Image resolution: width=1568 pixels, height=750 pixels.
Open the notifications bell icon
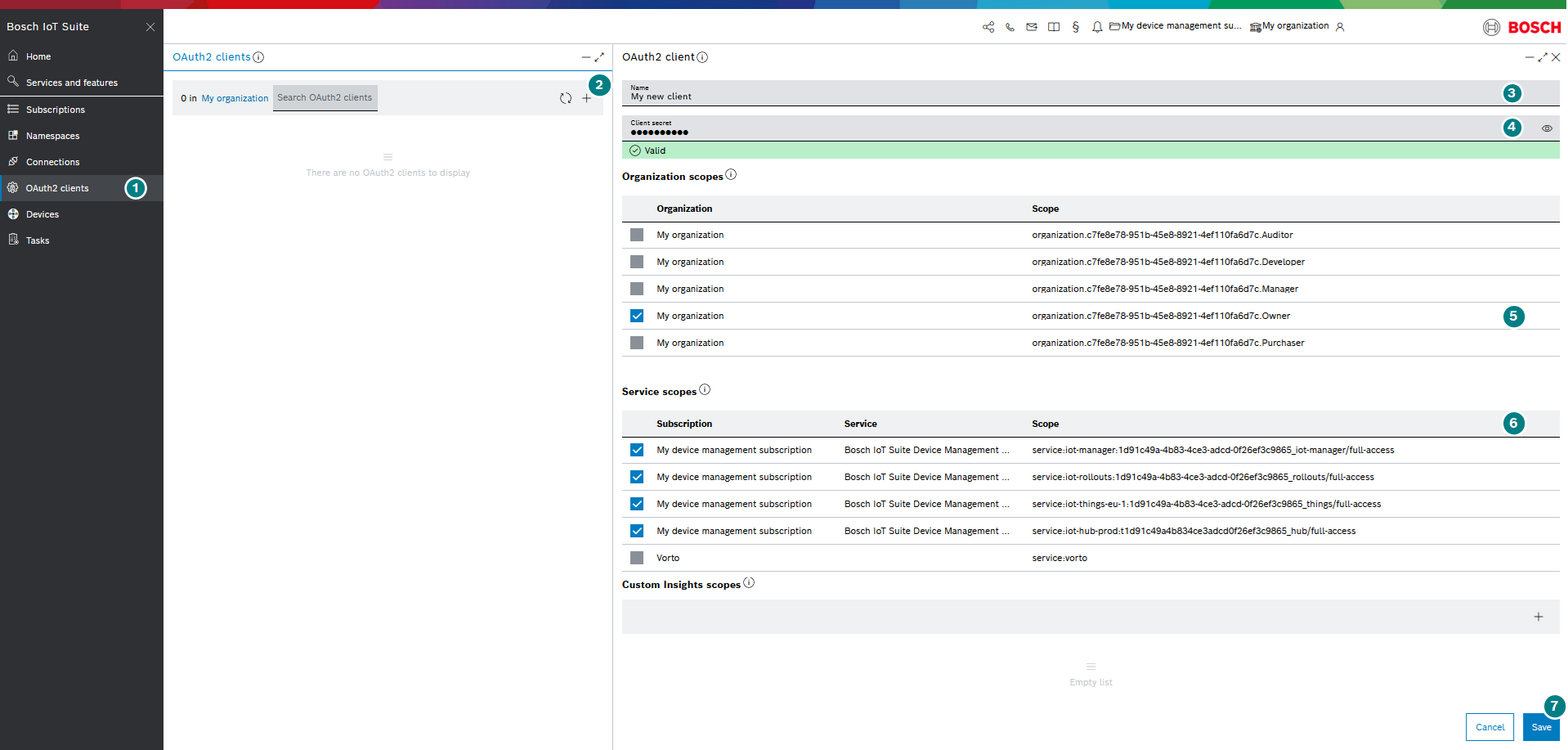[1097, 27]
